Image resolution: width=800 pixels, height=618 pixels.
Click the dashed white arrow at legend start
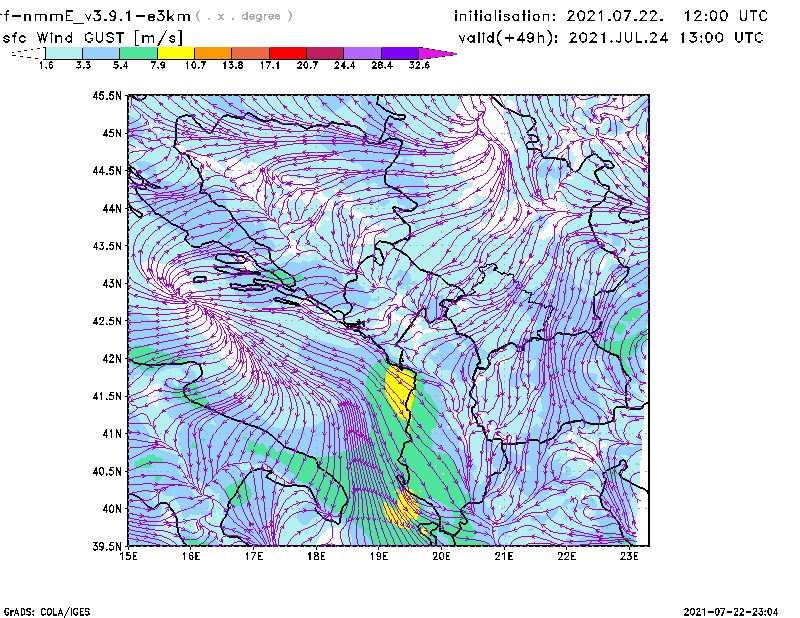pyautogui.click(x=28, y=53)
